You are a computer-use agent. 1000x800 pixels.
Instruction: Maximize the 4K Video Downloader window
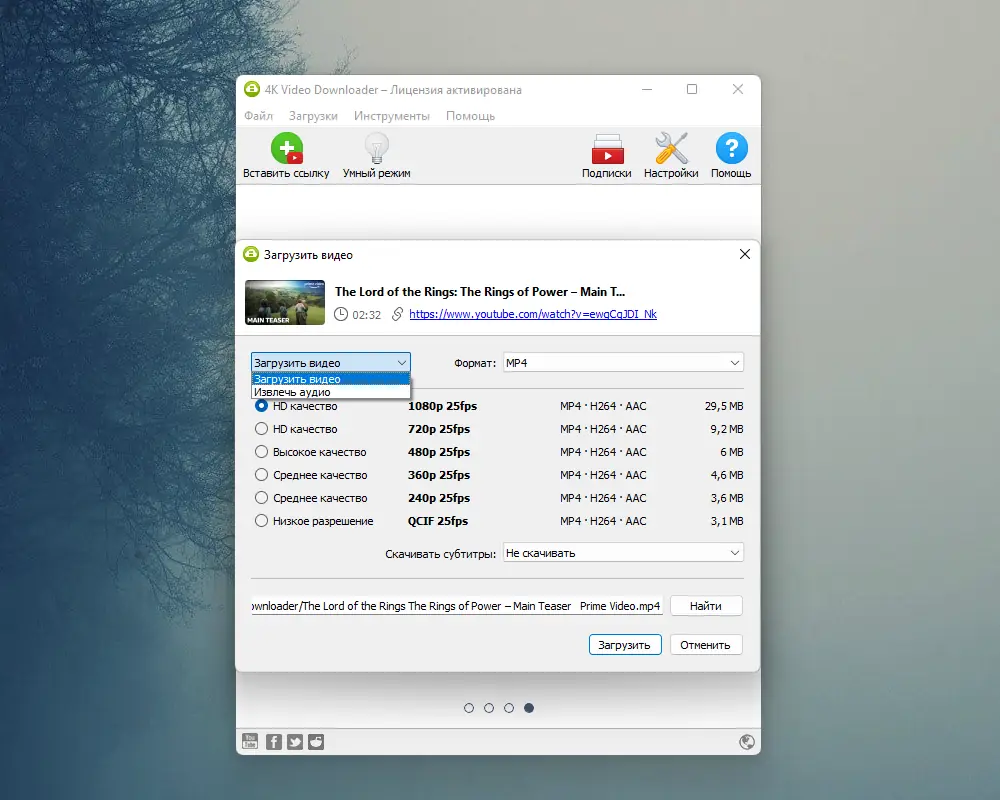691,89
